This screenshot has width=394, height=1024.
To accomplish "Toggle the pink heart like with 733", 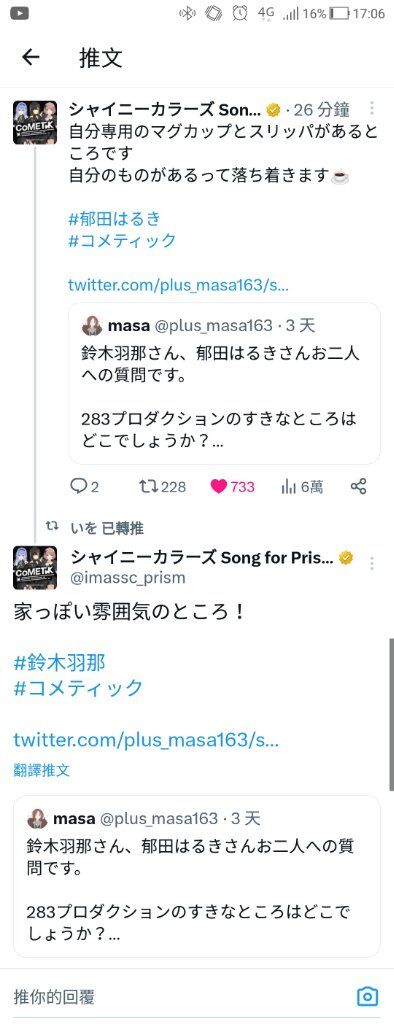I will (x=218, y=487).
